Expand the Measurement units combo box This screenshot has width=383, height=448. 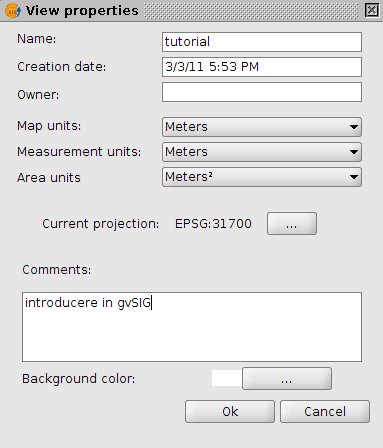click(x=262, y=152)
